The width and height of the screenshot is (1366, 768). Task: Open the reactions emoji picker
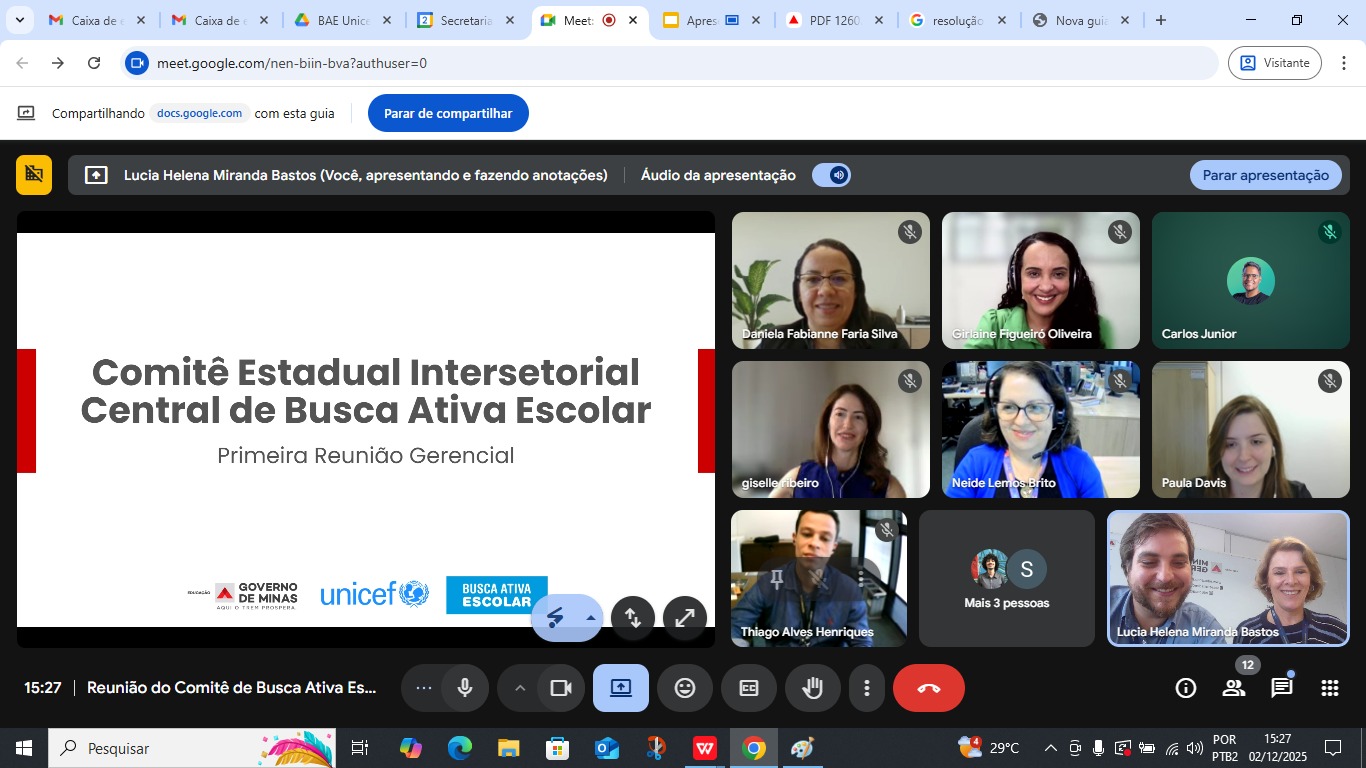click(685, 688)
